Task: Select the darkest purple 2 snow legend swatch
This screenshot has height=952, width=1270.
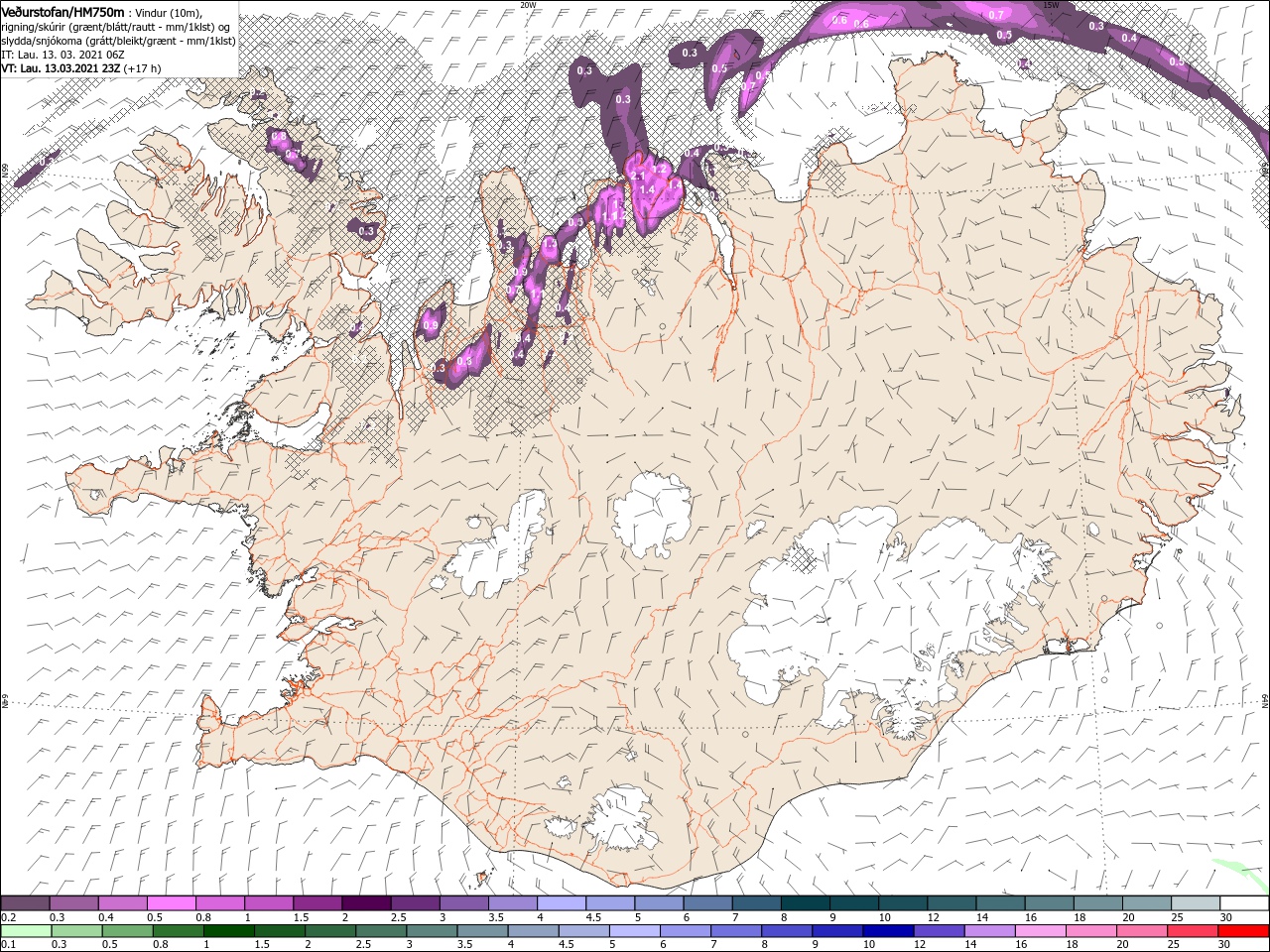Action: (x=366, y=903)
